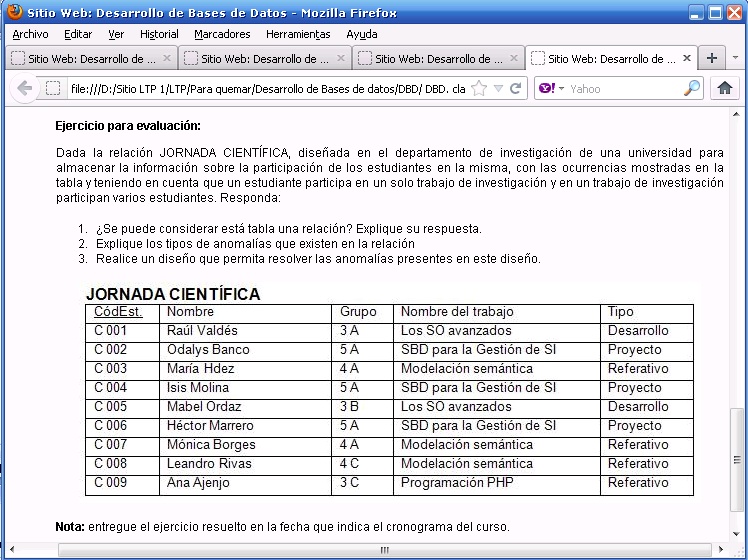Click the search magnifier icon in Yahoo box
This screenshot has width=748, height=560.
[x=692, y=89]
